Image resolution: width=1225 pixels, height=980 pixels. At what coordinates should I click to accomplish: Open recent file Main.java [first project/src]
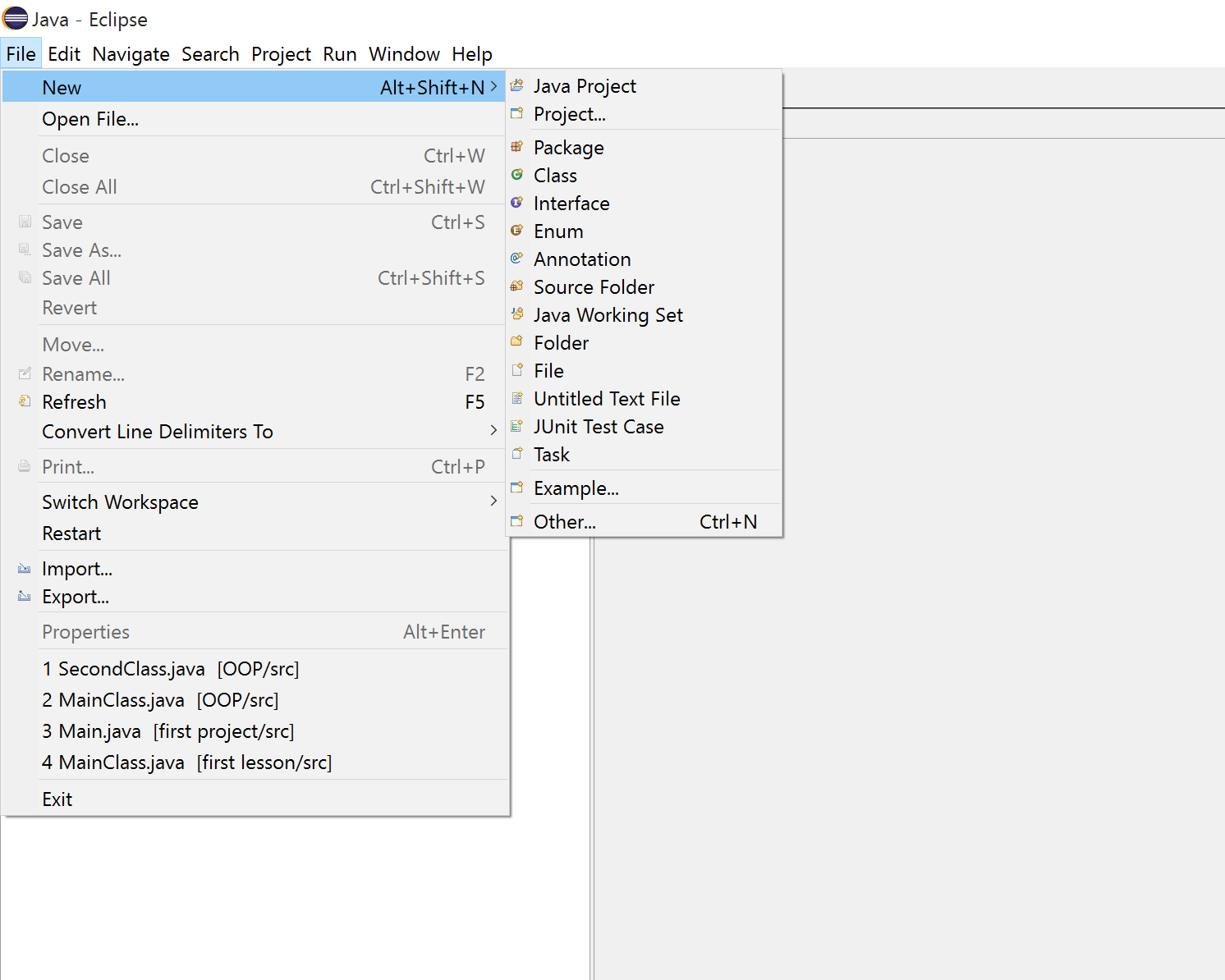pyautogui.click(x=255, y=731)
